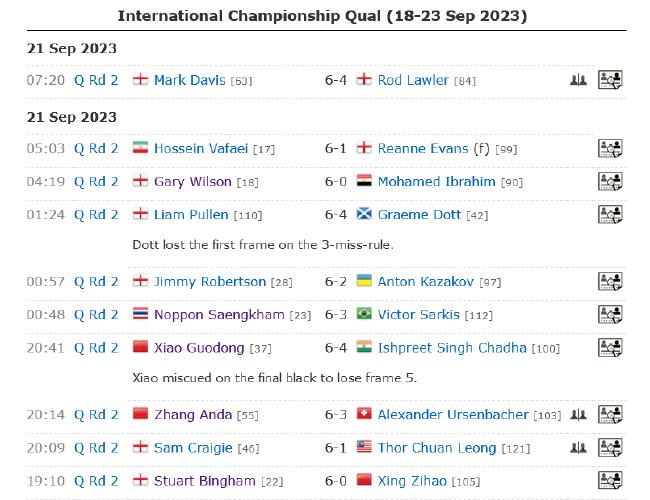This screenshot has height=500, width=650.
Task: Open match details icon for Hossein Vafaei row
Action: click(x=610, y=148)
